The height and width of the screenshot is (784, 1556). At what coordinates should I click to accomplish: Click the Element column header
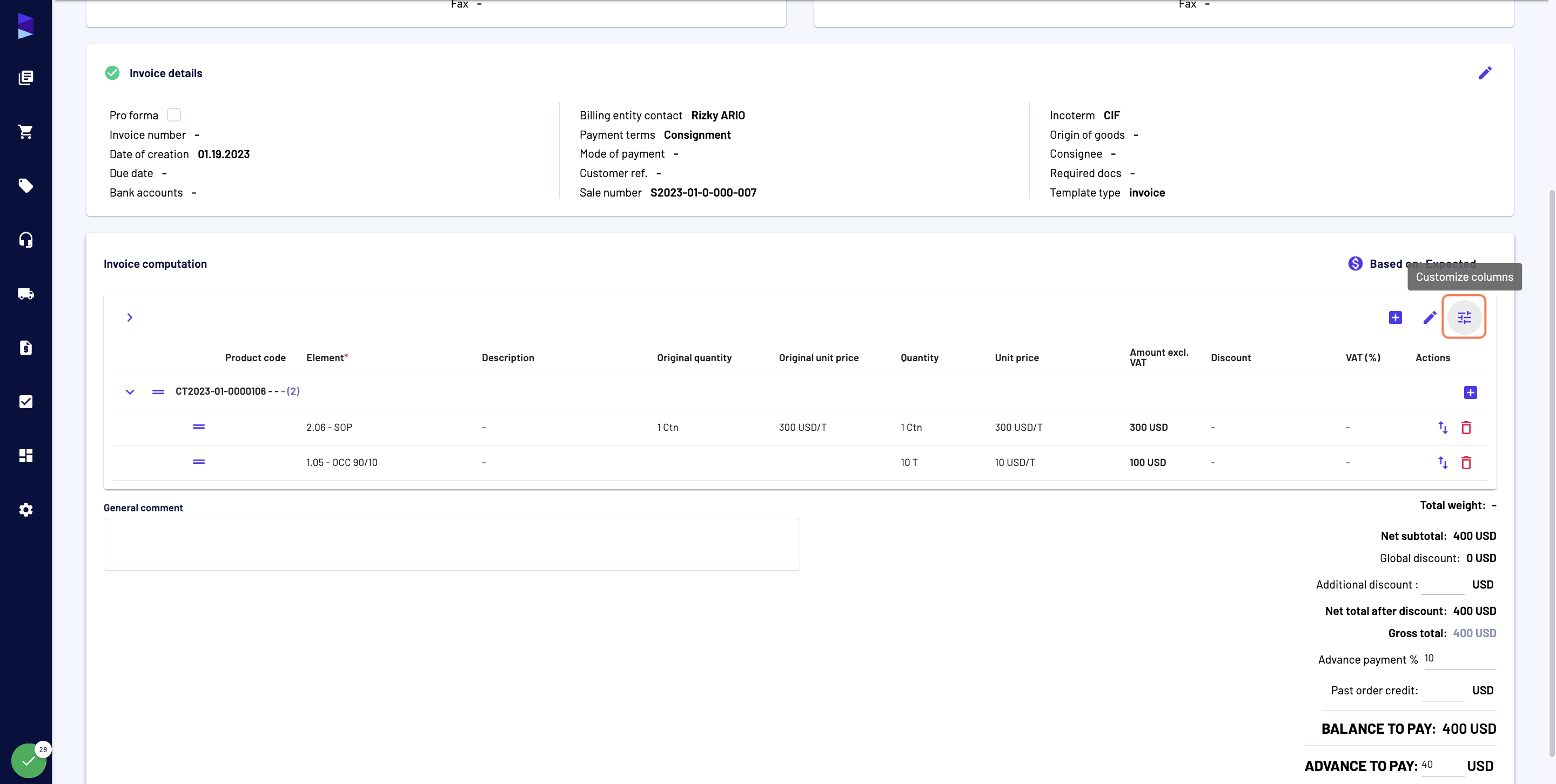click(x=327, y=358)
